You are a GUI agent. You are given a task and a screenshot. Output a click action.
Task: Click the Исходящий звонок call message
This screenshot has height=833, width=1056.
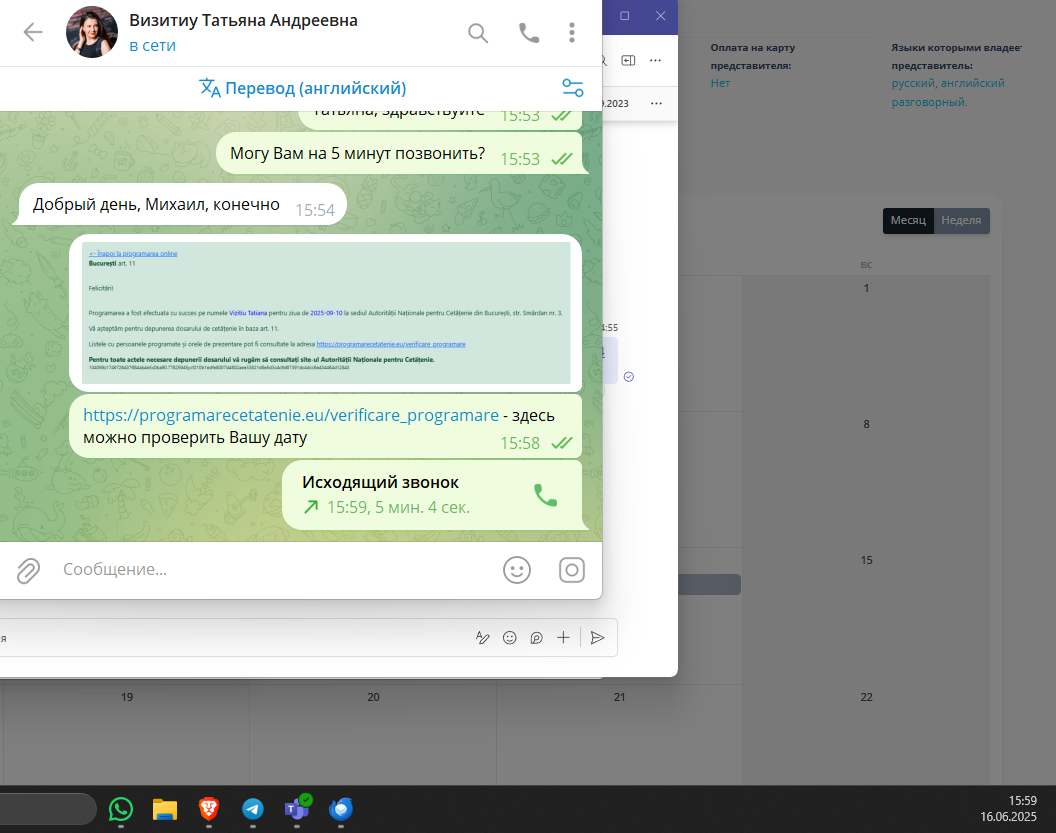[432, 495]
